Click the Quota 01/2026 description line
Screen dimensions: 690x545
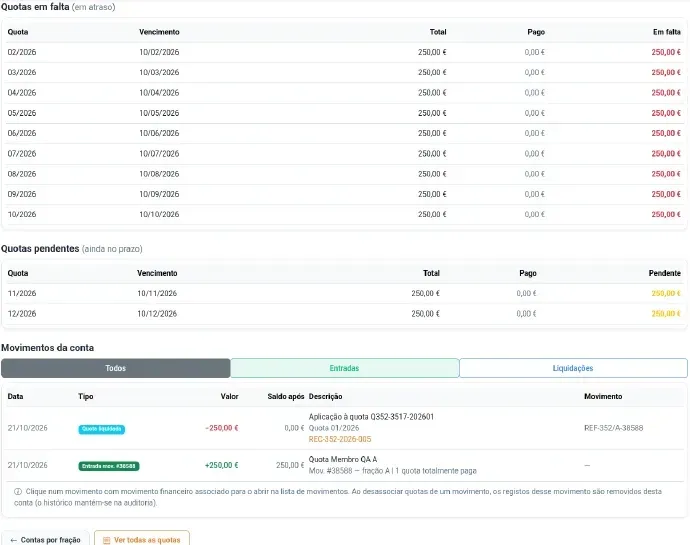(x=334, y=428)
